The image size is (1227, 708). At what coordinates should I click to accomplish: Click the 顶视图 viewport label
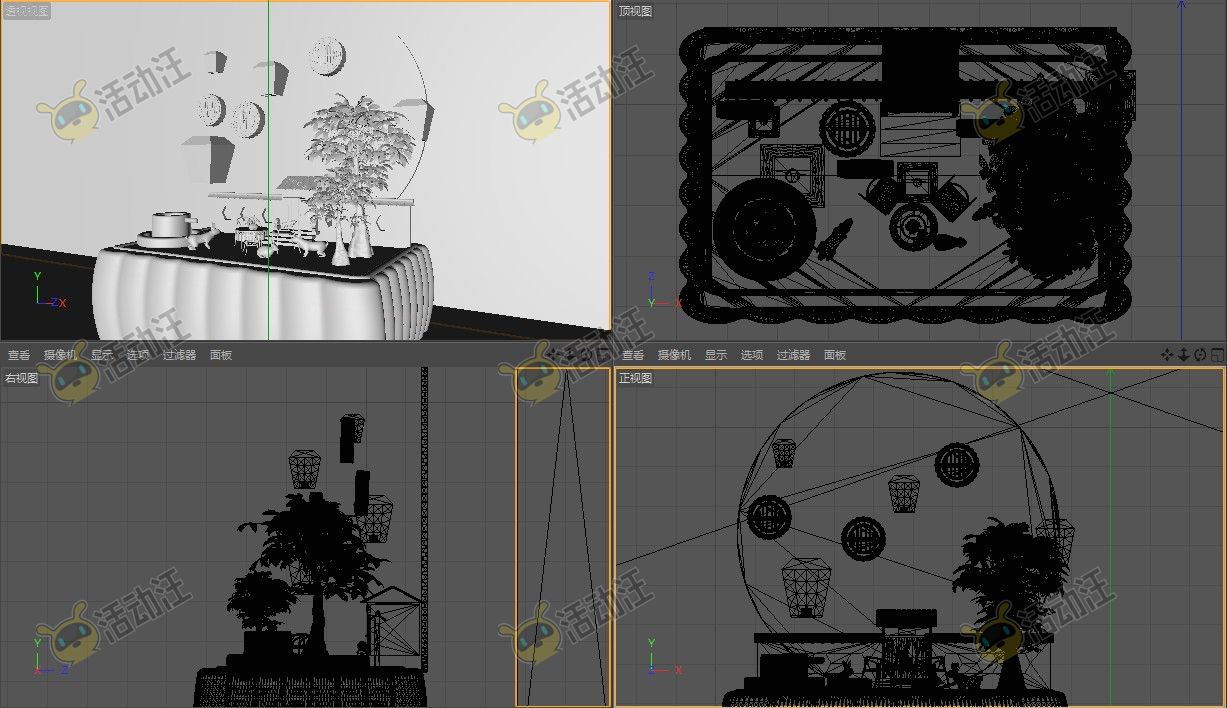pyautogui.click(x=635, y=11)
